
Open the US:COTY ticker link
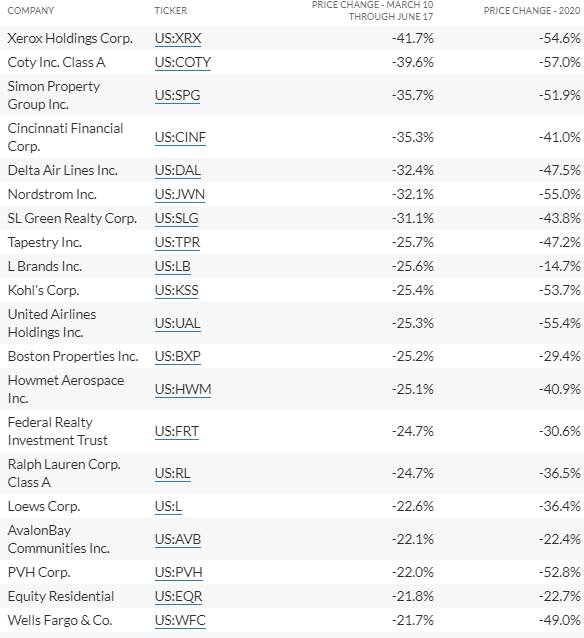[183, 62]
